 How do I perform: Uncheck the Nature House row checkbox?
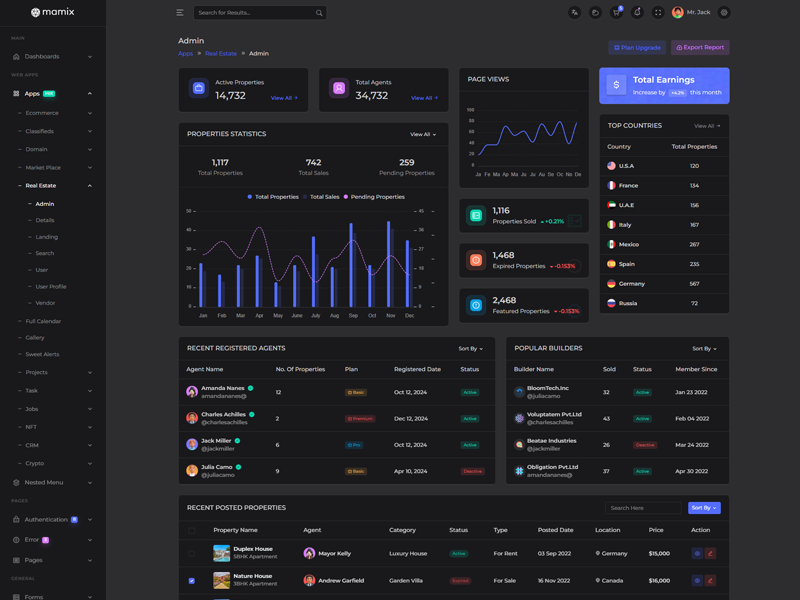pos(192,580)
